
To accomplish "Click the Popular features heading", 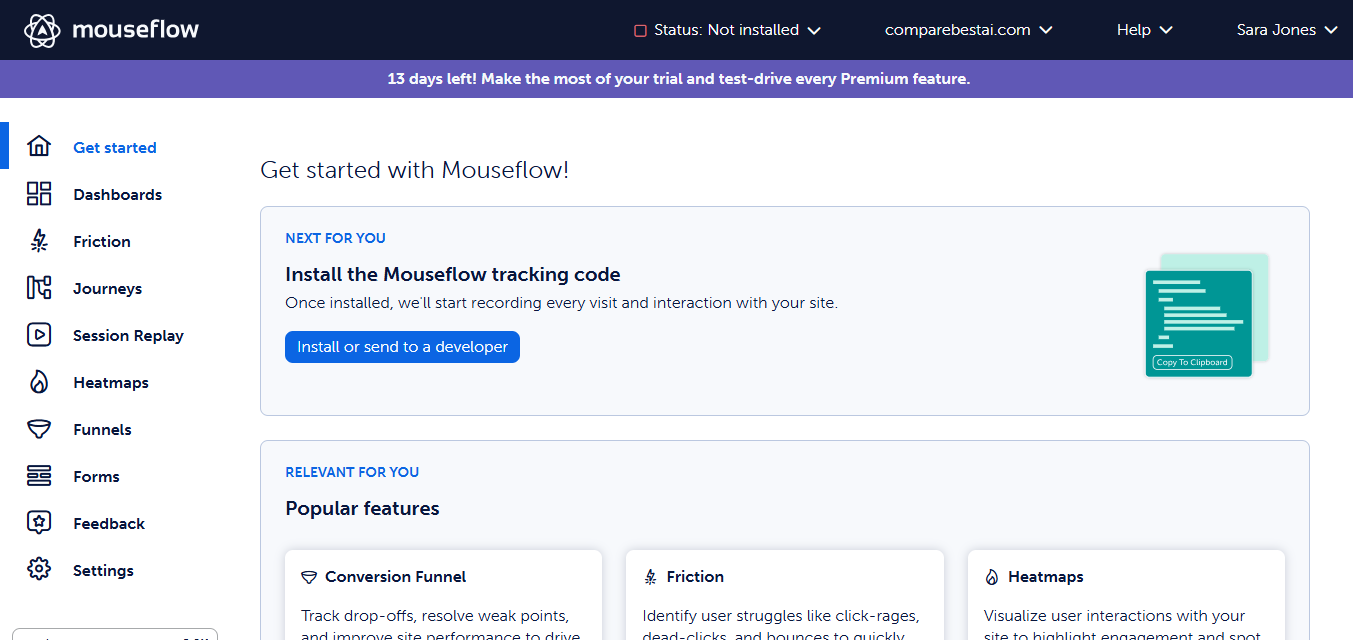I will click(362, 509).
